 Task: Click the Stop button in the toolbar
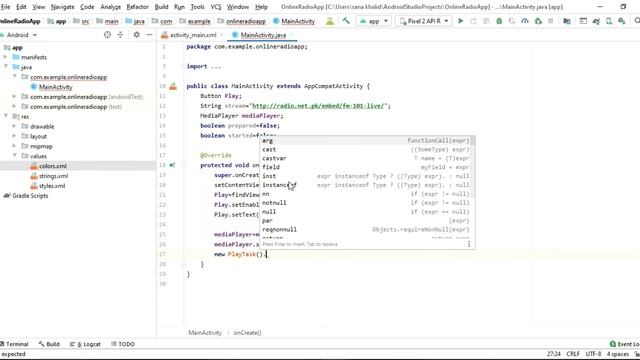pos(551,21)
